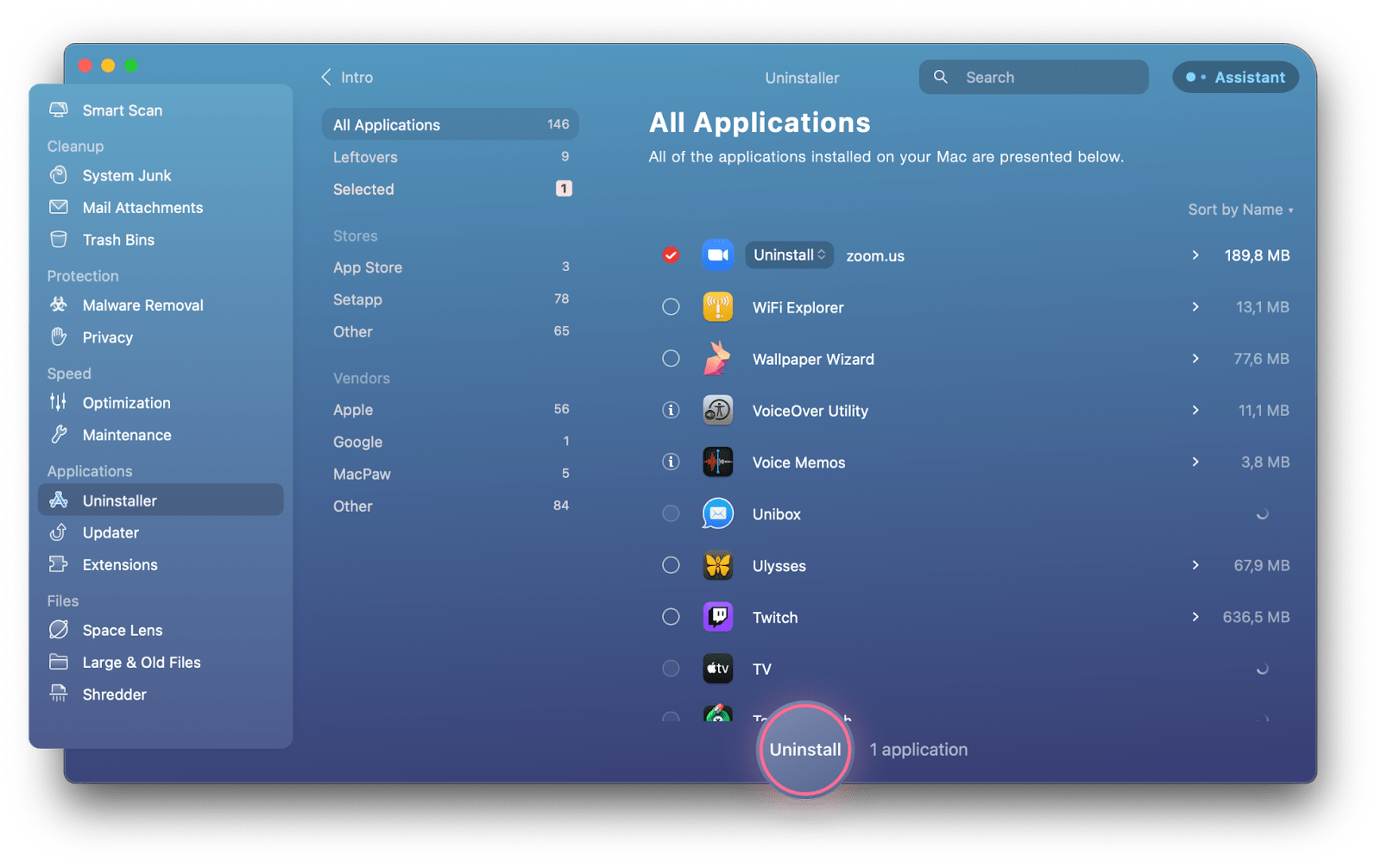Click the Unibox mail app icon
This screenshot has height=868, width=1381.
(x=717, y=513)
